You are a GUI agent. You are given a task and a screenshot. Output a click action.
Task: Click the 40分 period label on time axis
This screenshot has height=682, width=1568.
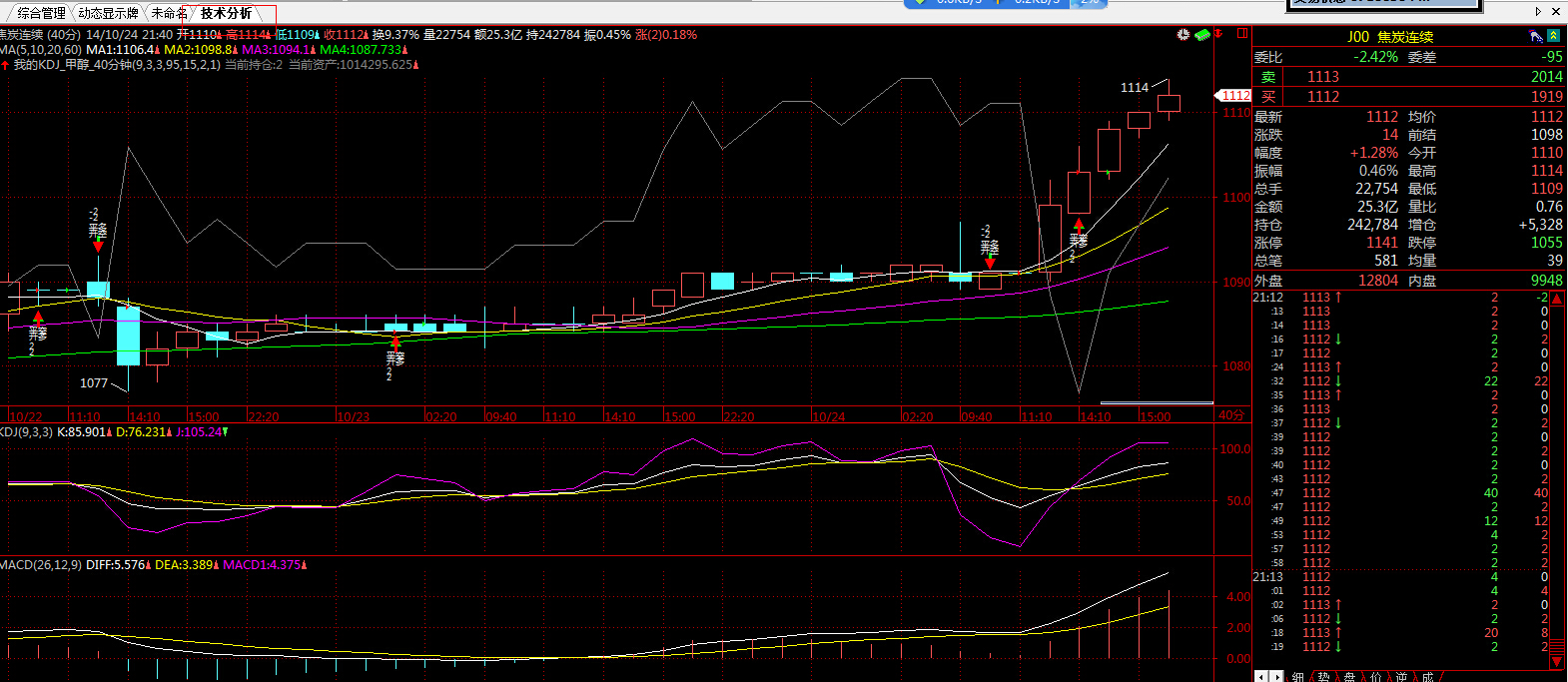1231,415
